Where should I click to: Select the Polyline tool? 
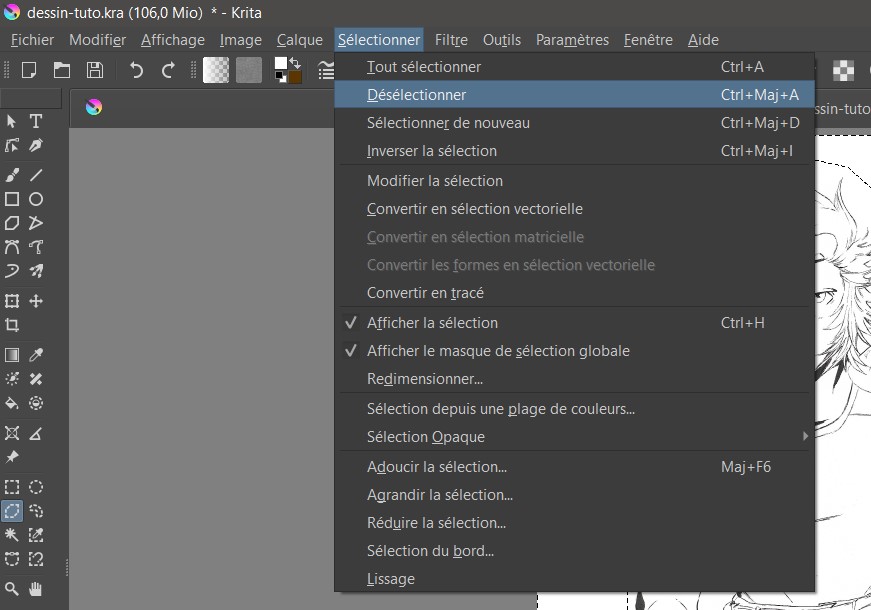click(x=36, y=223)
